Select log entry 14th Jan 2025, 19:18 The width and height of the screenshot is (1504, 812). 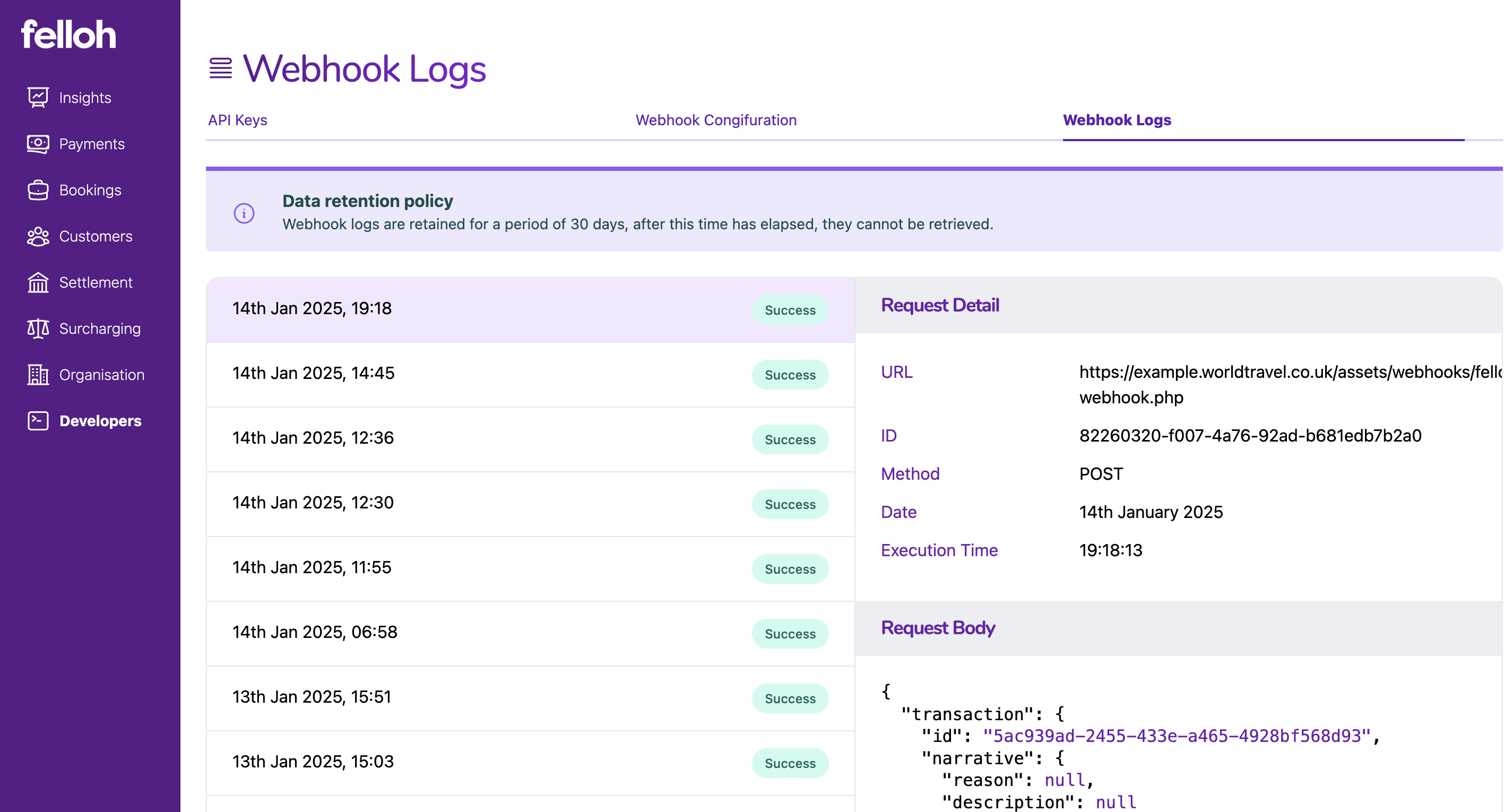pyautogui.click(x=530, y=309)
